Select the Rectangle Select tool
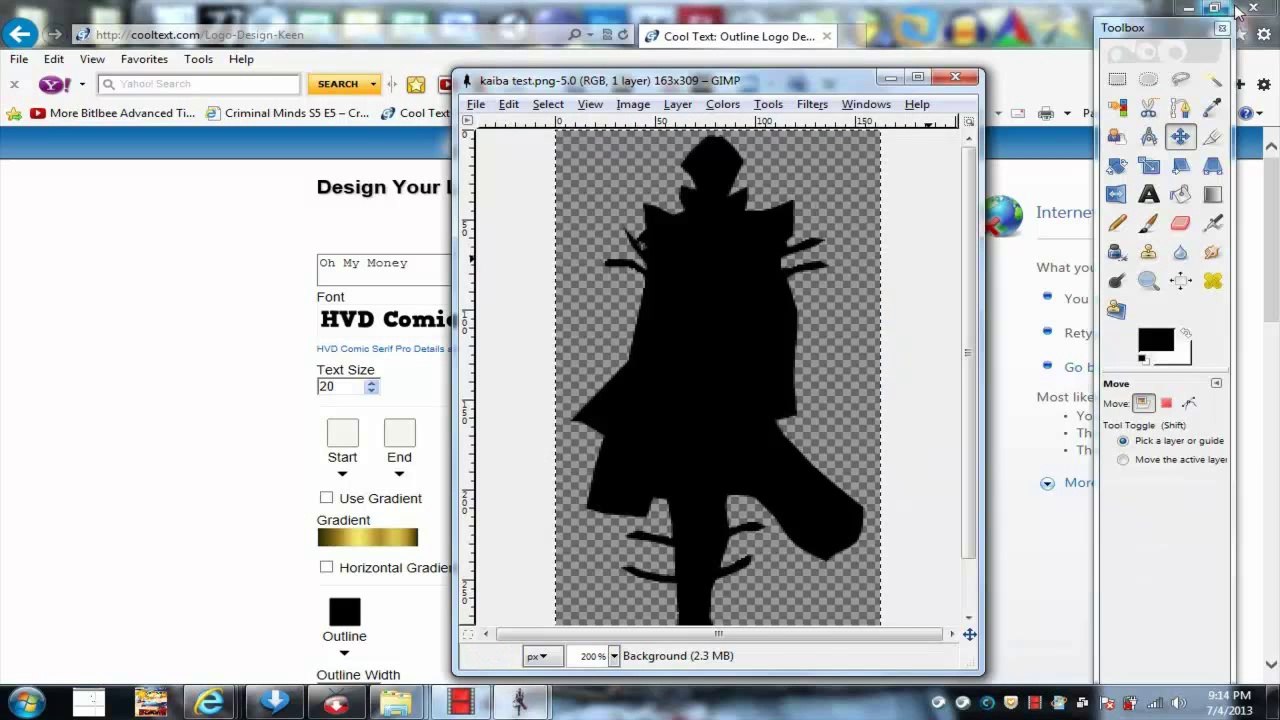The image size is (1280, 720). coord(1117,79)
